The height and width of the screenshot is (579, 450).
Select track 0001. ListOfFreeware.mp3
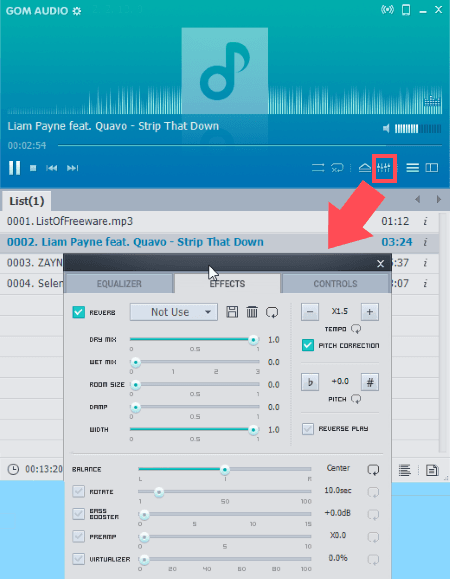[219, 222]
